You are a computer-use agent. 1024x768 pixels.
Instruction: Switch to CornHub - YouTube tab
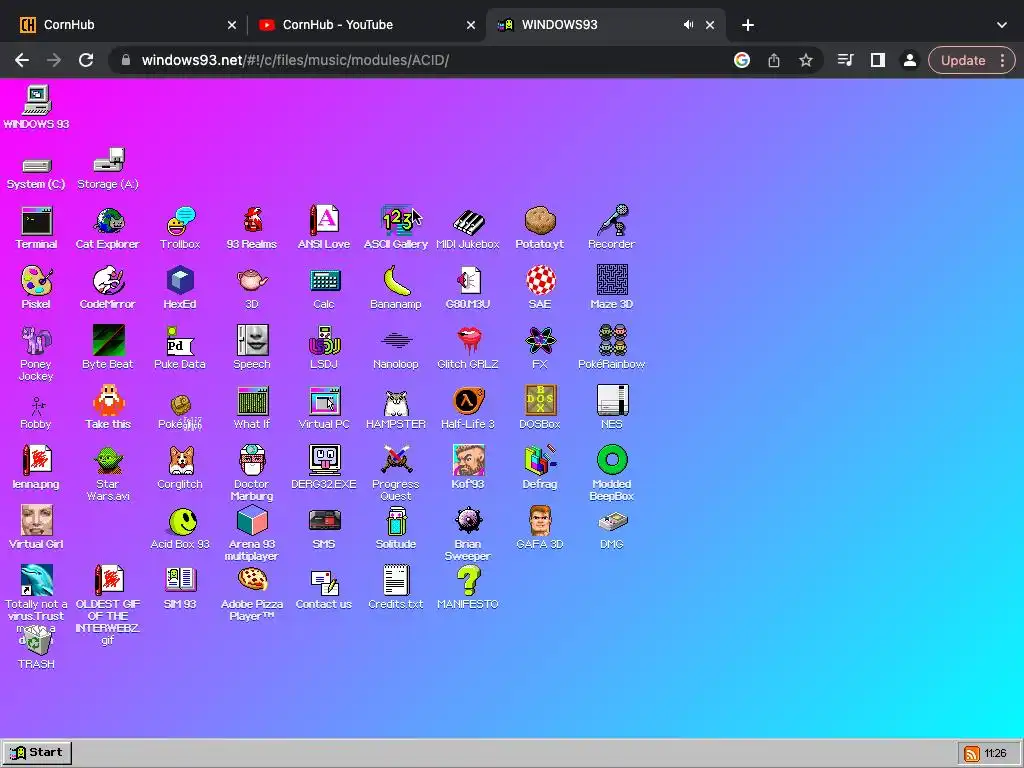367,25
